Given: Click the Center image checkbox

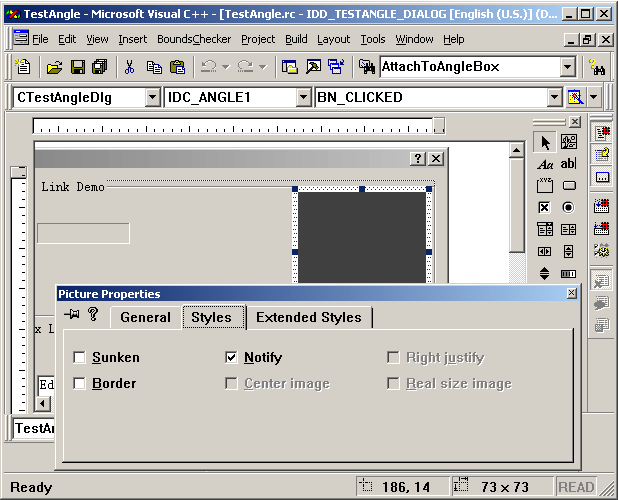Looking at the screenshot, I should point(231,383).
